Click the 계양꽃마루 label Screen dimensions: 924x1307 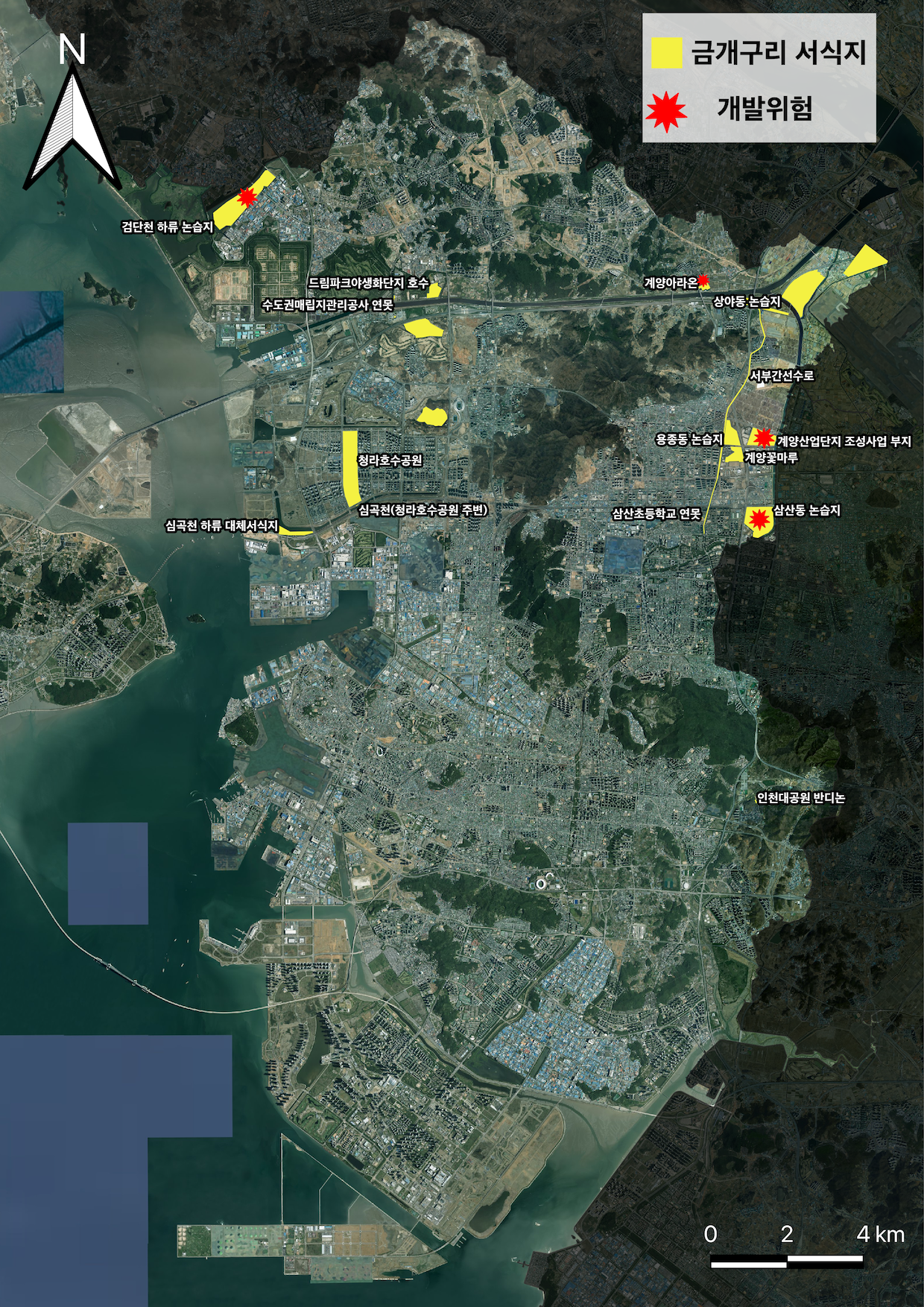pyautogui.click(x=771, y=458)
